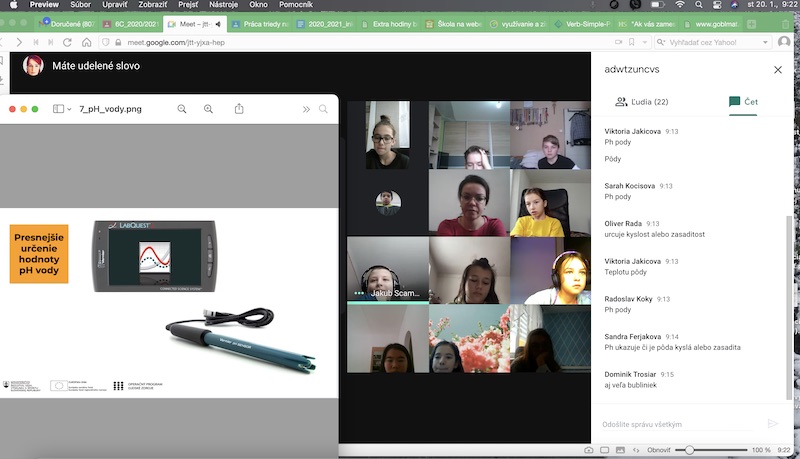Switch to Verb-Simple-P tab

coord(582,24)
